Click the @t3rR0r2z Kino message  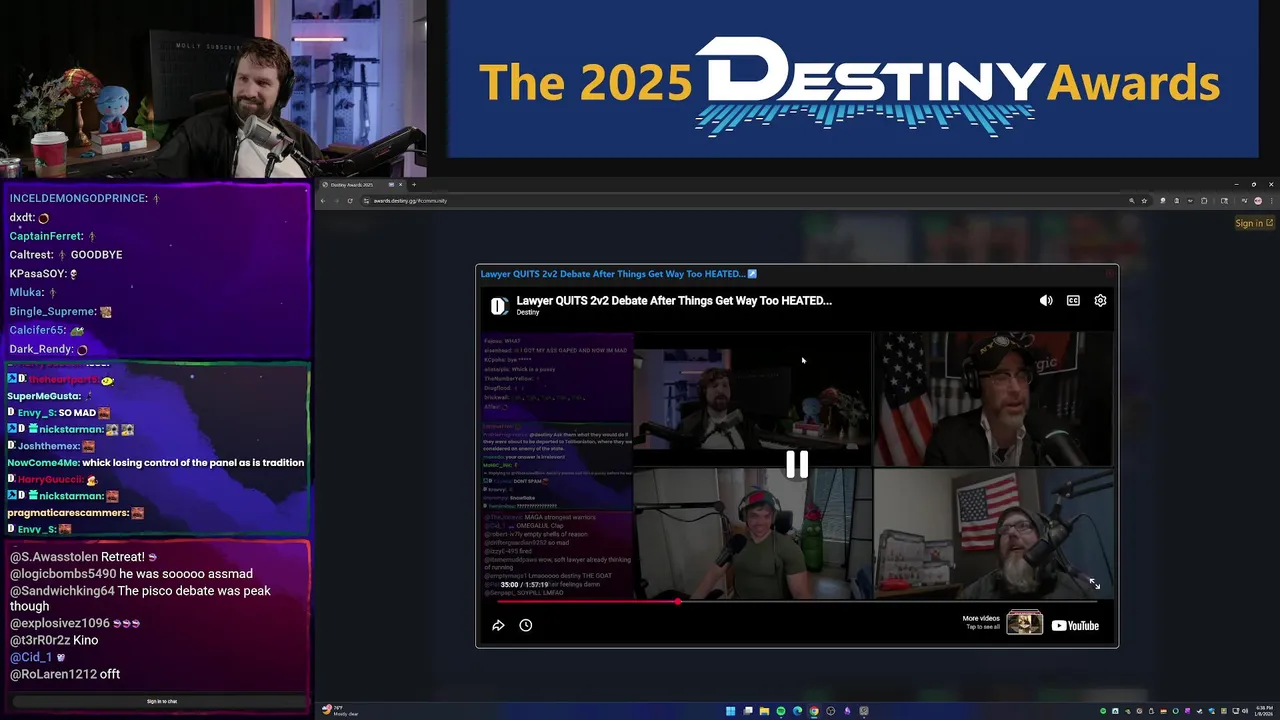click(54, 640)
